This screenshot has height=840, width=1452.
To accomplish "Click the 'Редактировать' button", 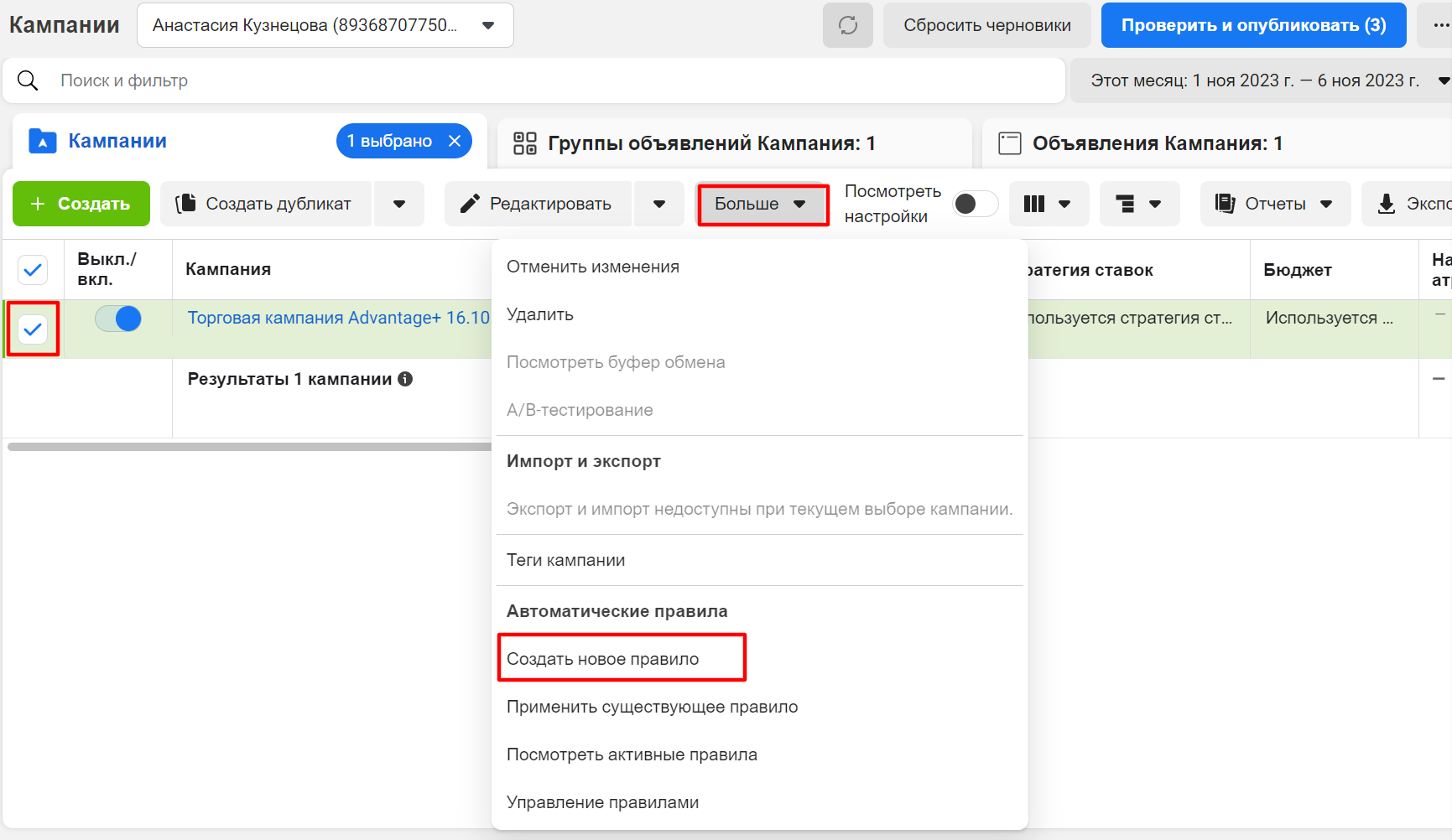I will (538, 204).
